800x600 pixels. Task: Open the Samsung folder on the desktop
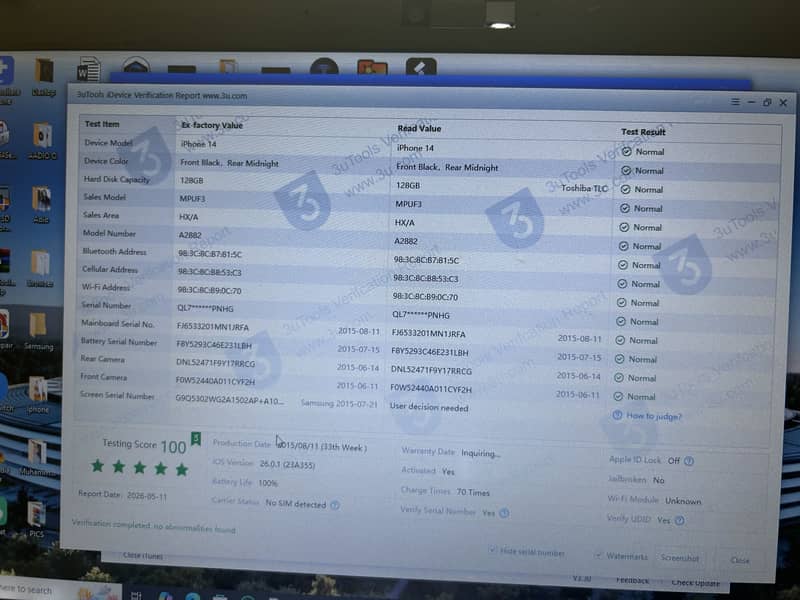pyautogui.click(x=38, y=332)
